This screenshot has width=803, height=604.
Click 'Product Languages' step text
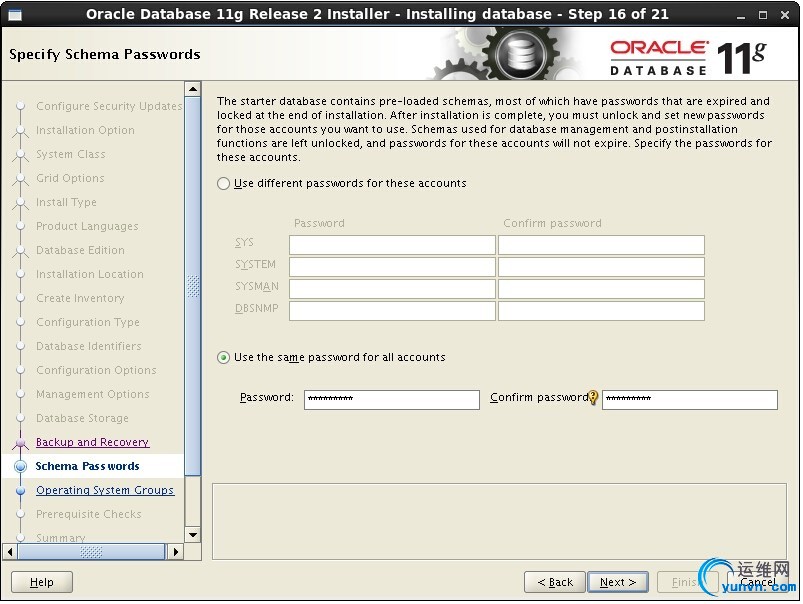tap(87, 226)
